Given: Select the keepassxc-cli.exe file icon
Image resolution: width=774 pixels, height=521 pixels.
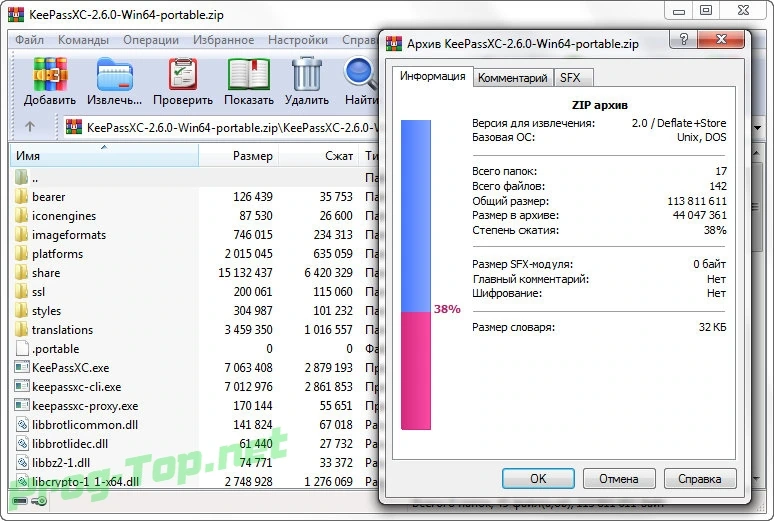Looking at the screenshot, I should pos(22,387).
